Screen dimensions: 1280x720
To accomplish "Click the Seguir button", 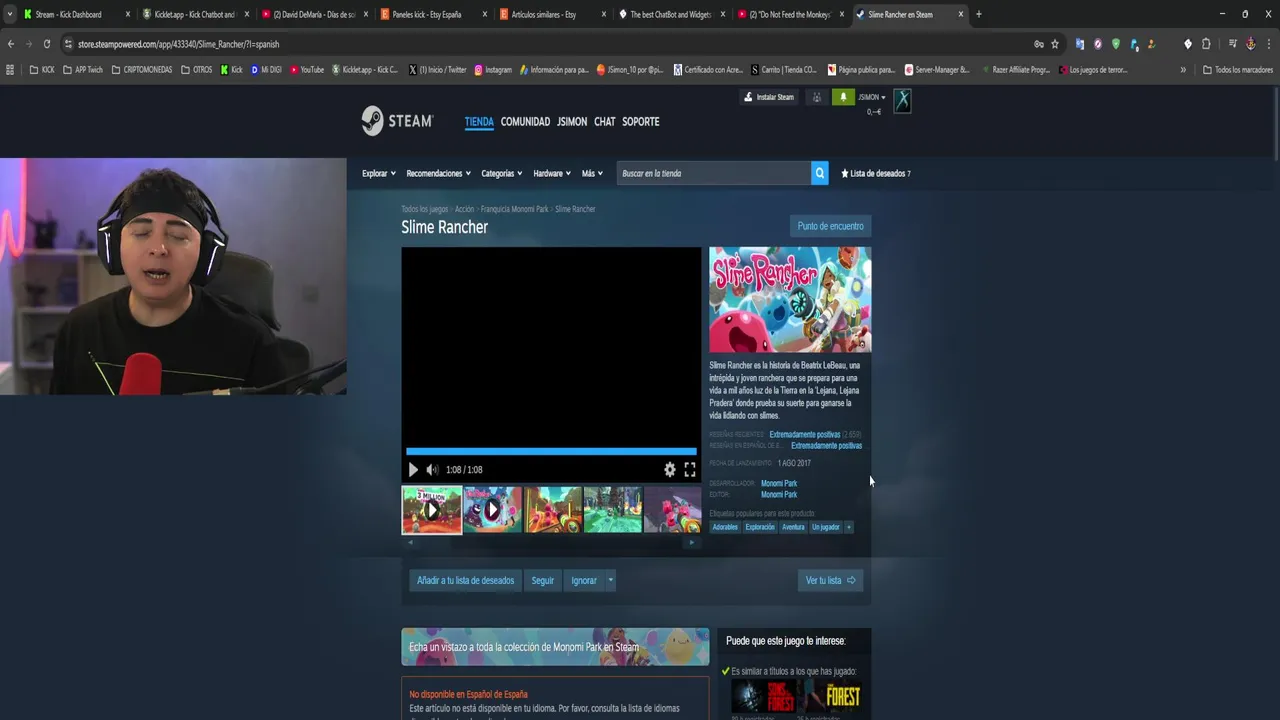I will 543,580.
